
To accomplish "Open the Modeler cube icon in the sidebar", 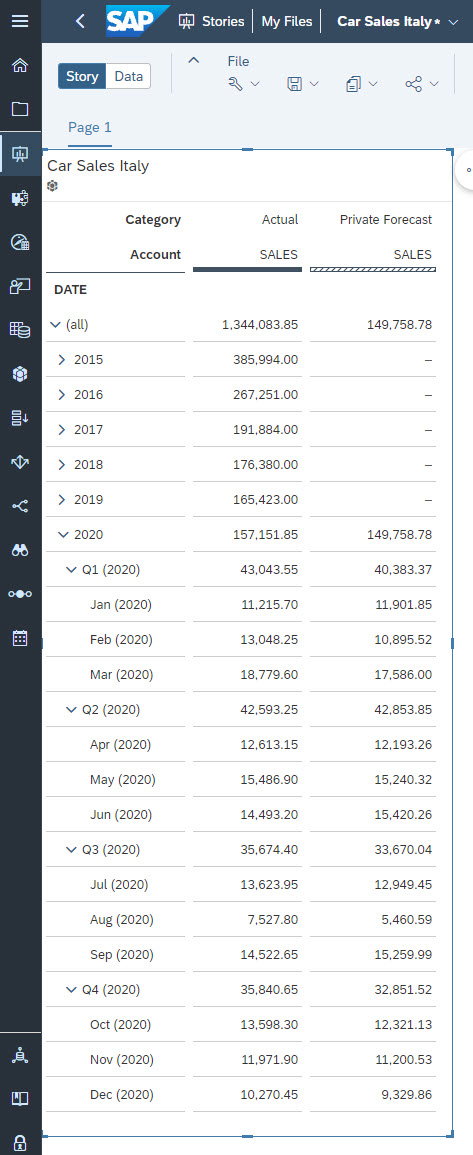I will tap(20, 374).
